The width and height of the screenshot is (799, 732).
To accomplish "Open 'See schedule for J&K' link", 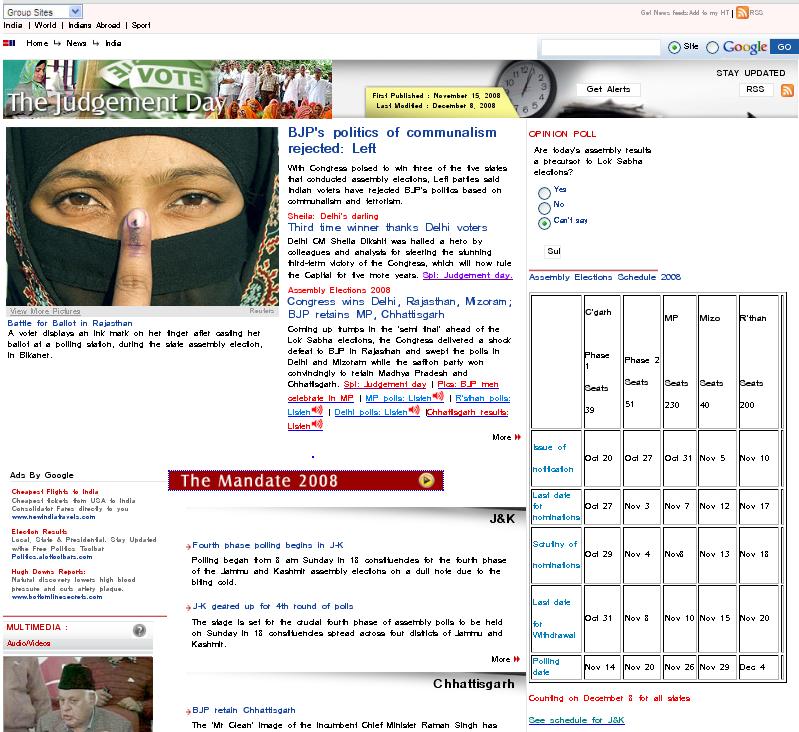I will tap(576, 720).
